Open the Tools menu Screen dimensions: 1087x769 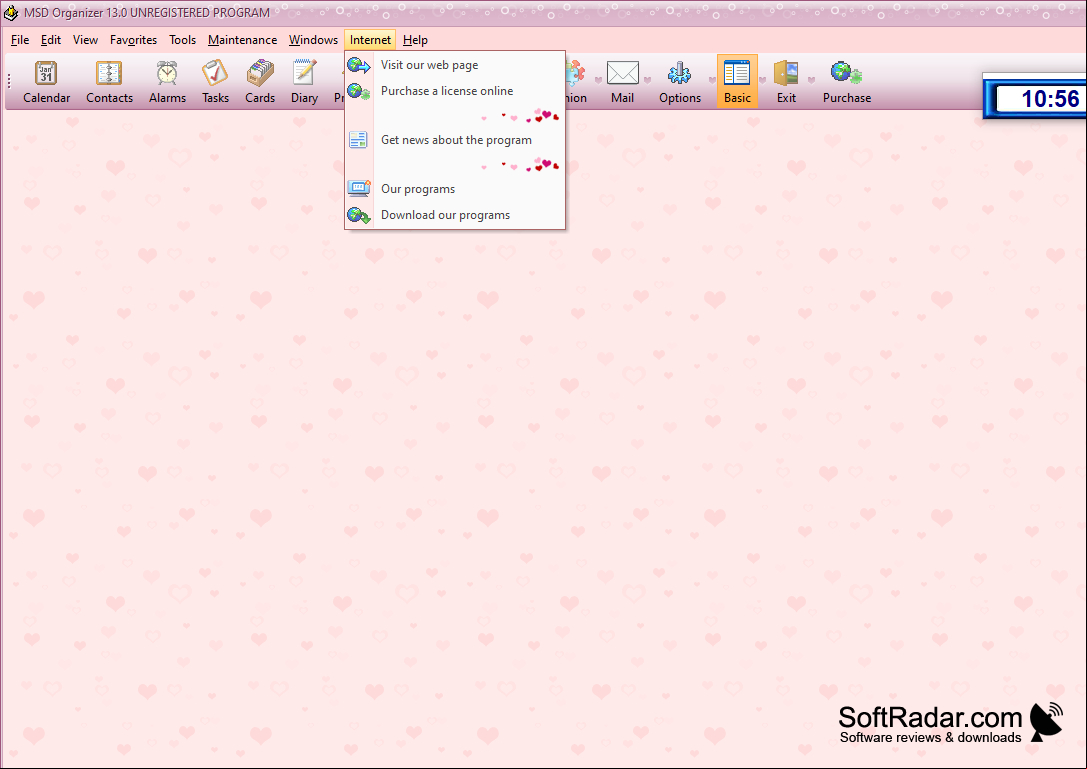(x=182, y=40)
